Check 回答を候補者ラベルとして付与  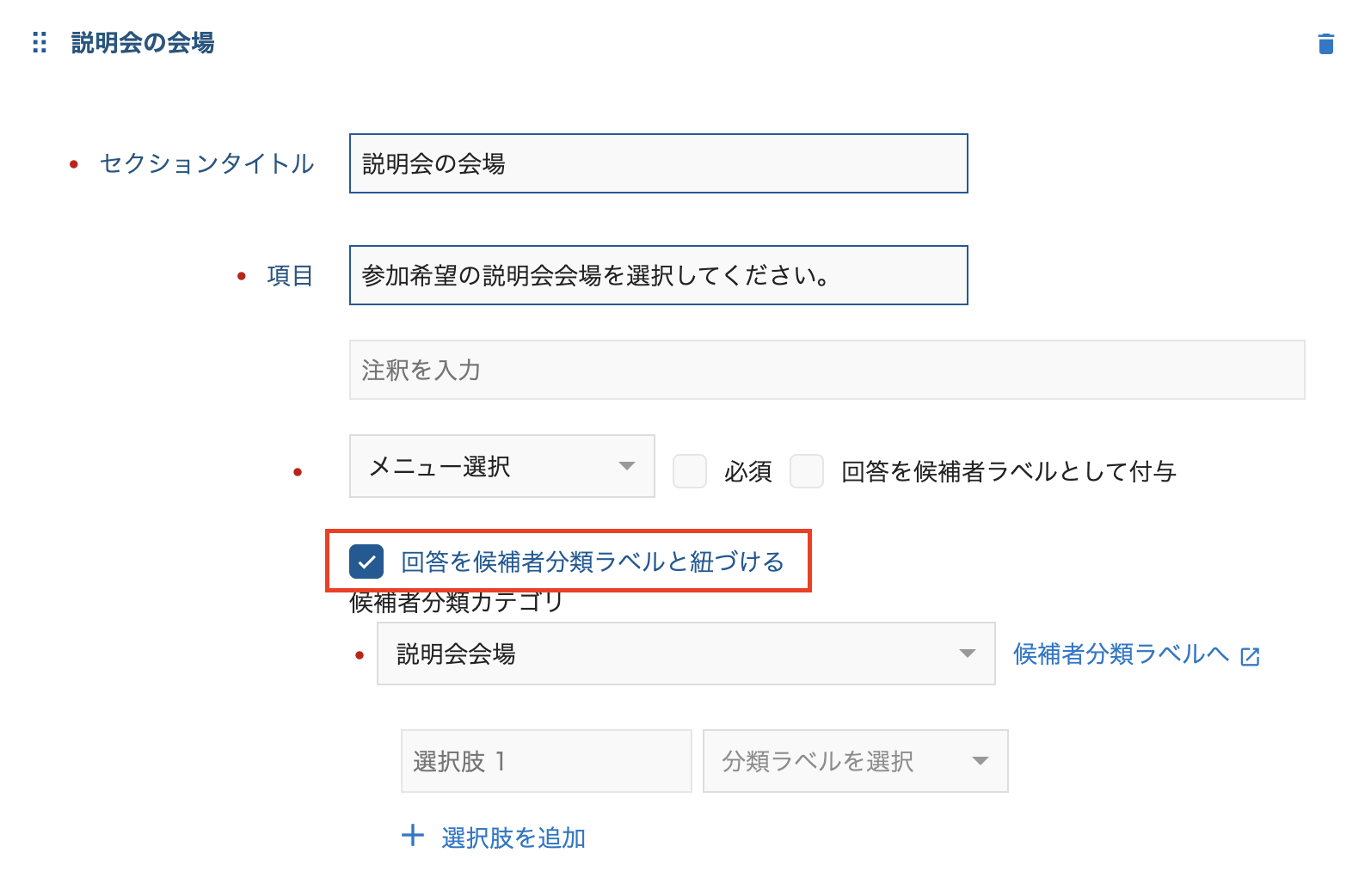pyautogui.click(x=807, y=471)
